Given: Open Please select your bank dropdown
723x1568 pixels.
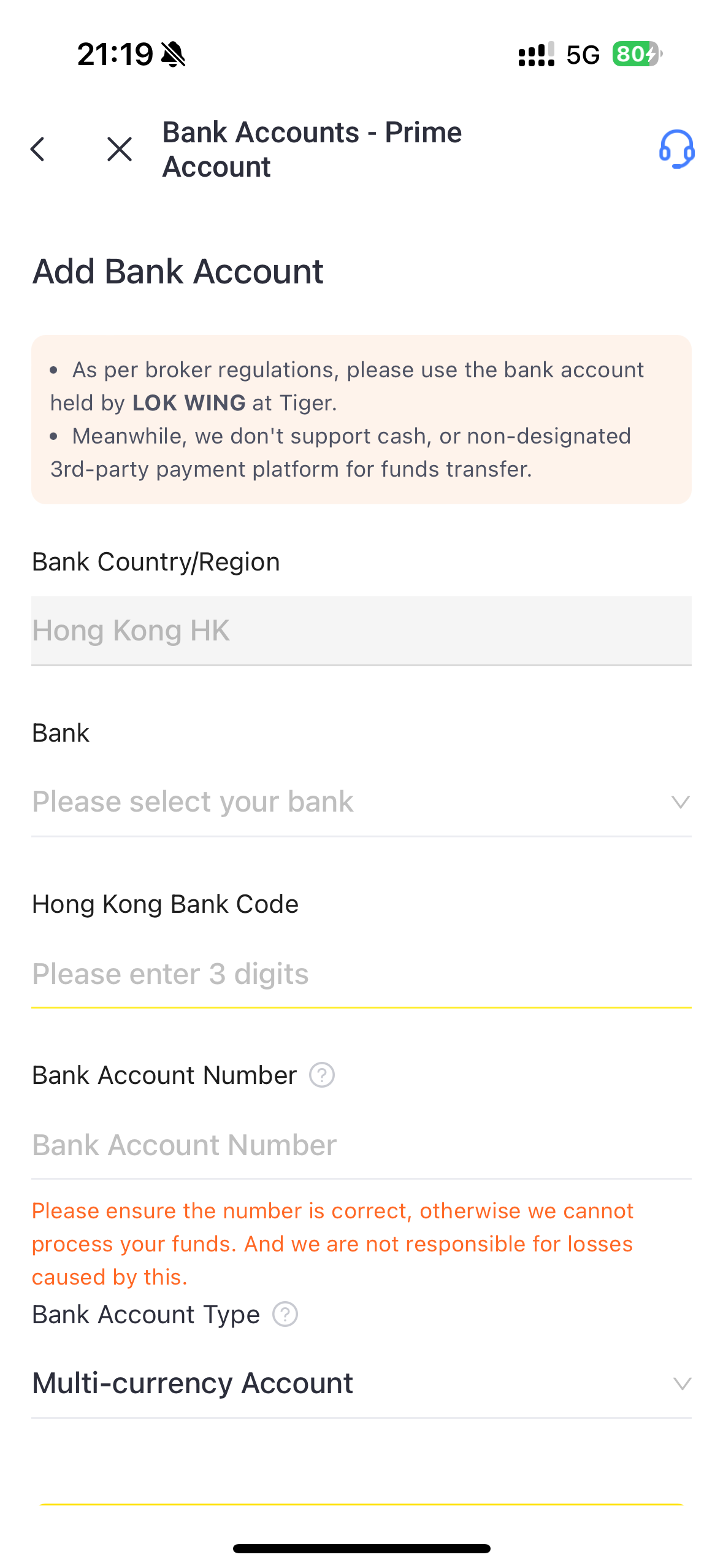Looking at the screenshot, I should click(x=361, y=802).
